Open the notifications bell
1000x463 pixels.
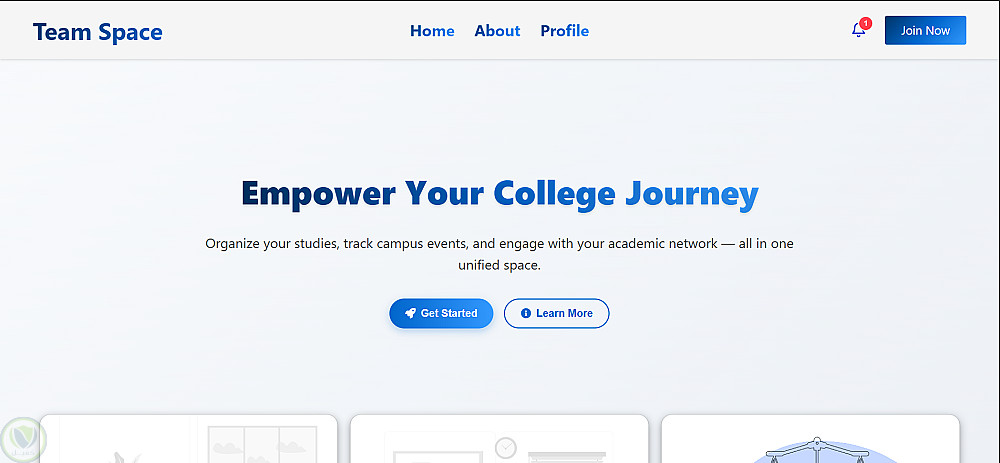[858, 31]
